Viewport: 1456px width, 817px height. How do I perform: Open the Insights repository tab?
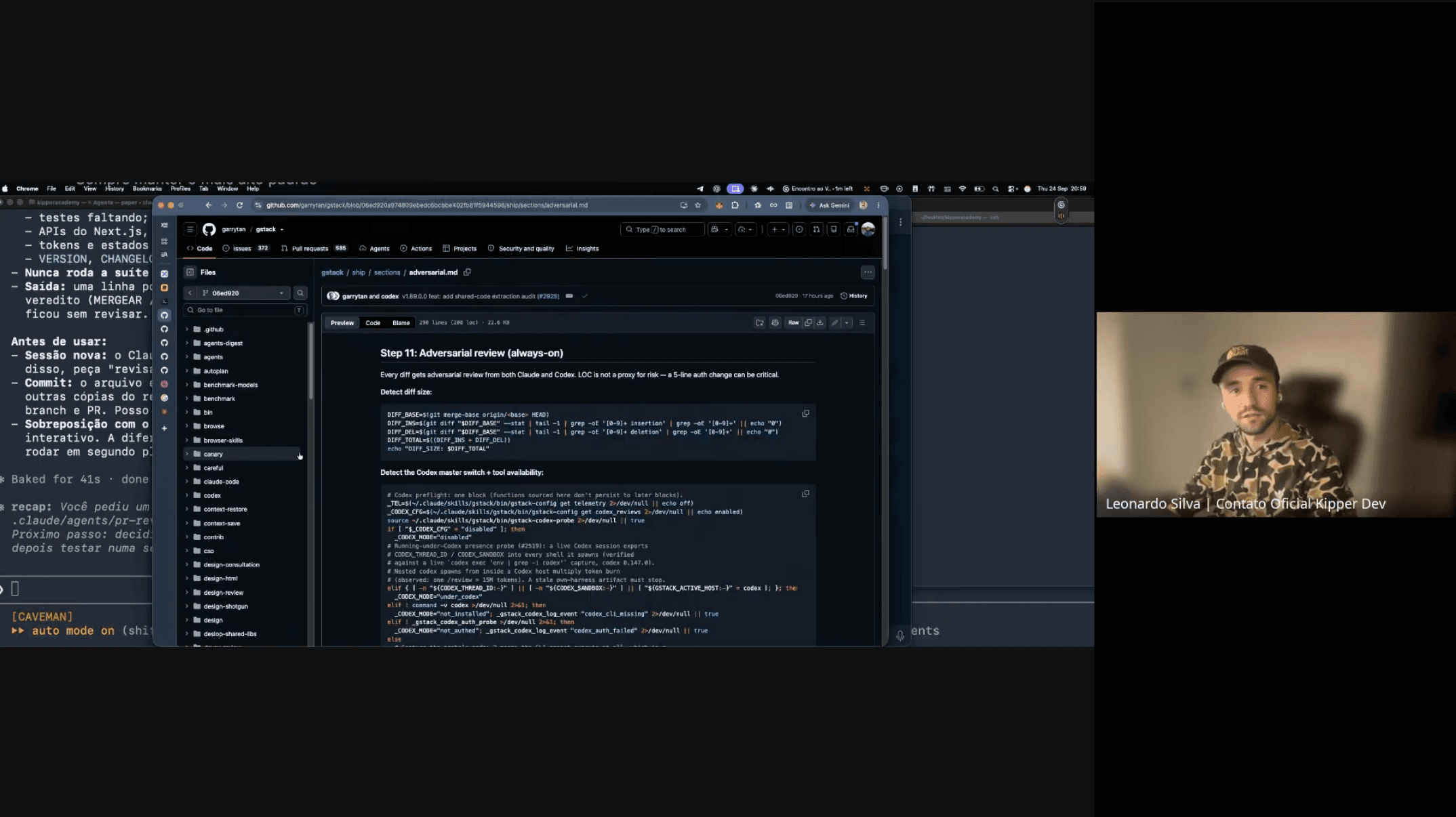click(582, 249)
